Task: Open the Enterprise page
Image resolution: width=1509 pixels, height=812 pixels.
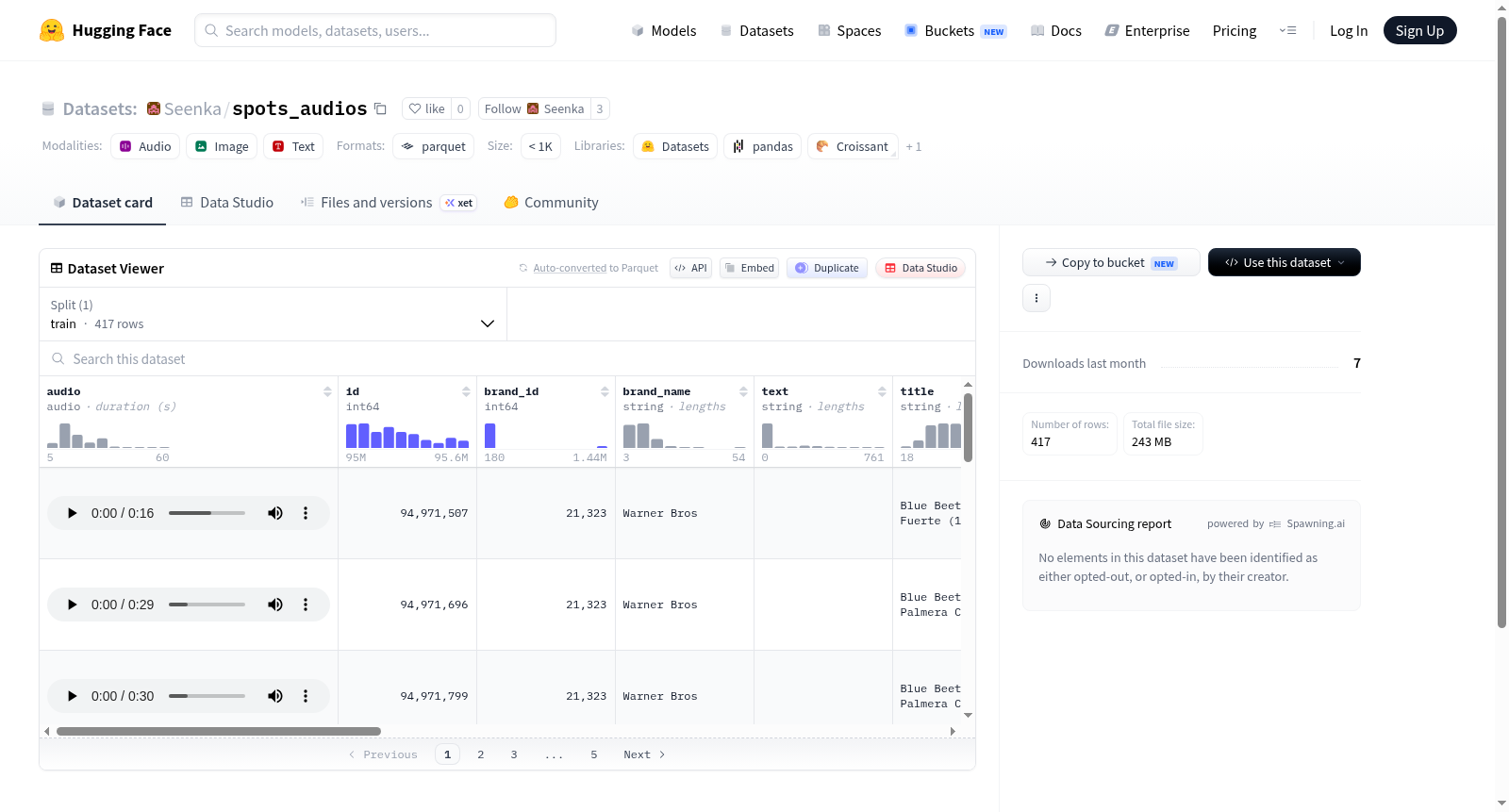Action: tap(1147, 30)
